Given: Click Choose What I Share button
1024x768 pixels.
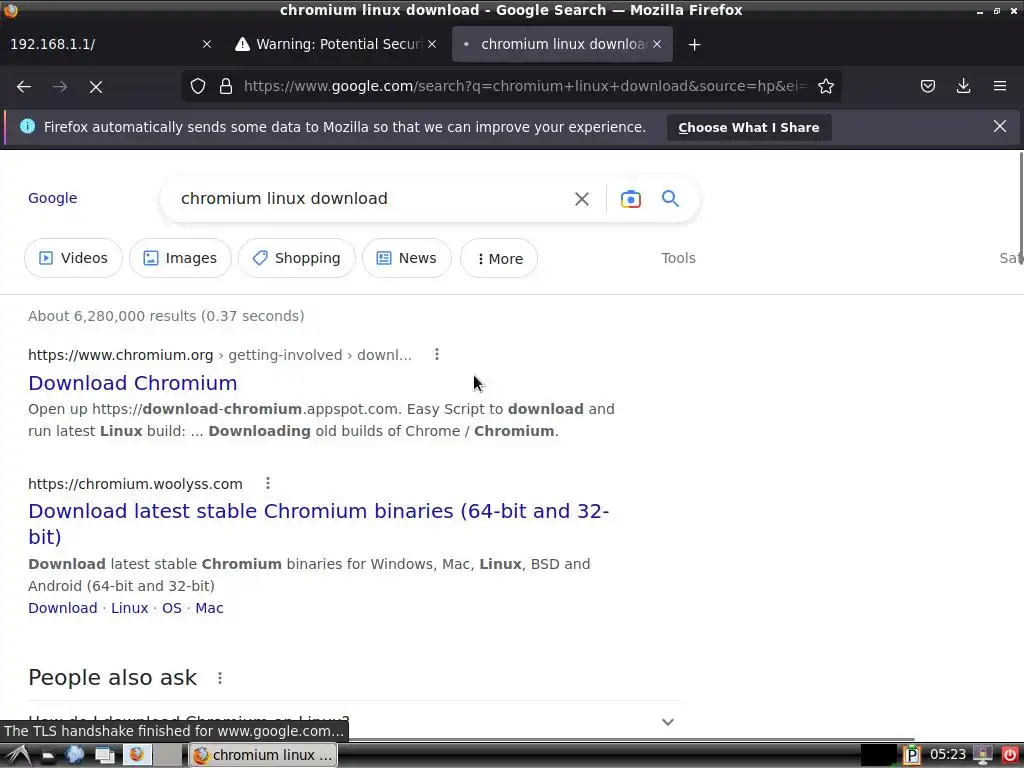Looking at the screenshot, I should click(x=748, y=127).
